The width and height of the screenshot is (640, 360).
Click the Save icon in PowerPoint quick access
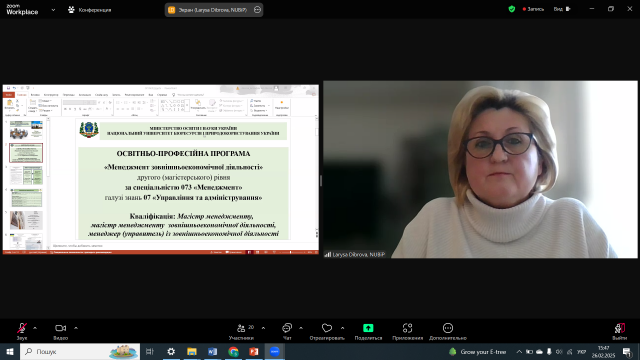click(x=8, y=88)
